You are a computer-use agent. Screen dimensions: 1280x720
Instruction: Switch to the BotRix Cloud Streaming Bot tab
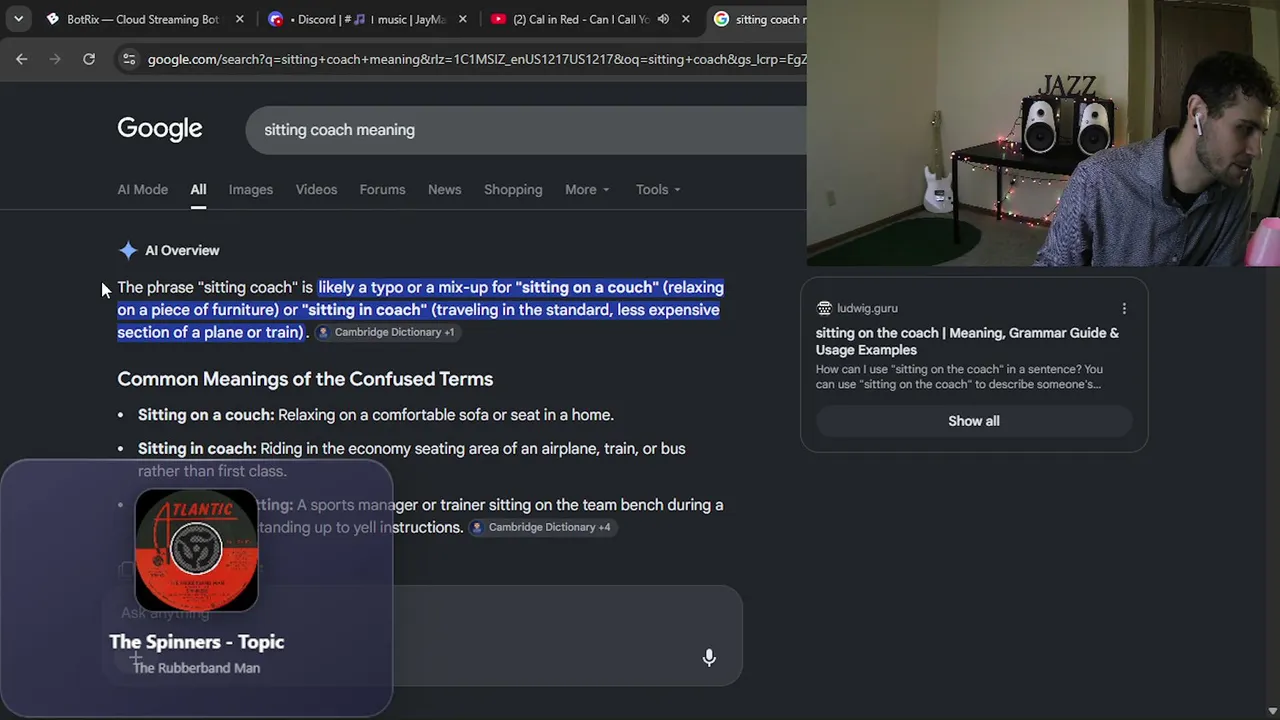[142, 19]
